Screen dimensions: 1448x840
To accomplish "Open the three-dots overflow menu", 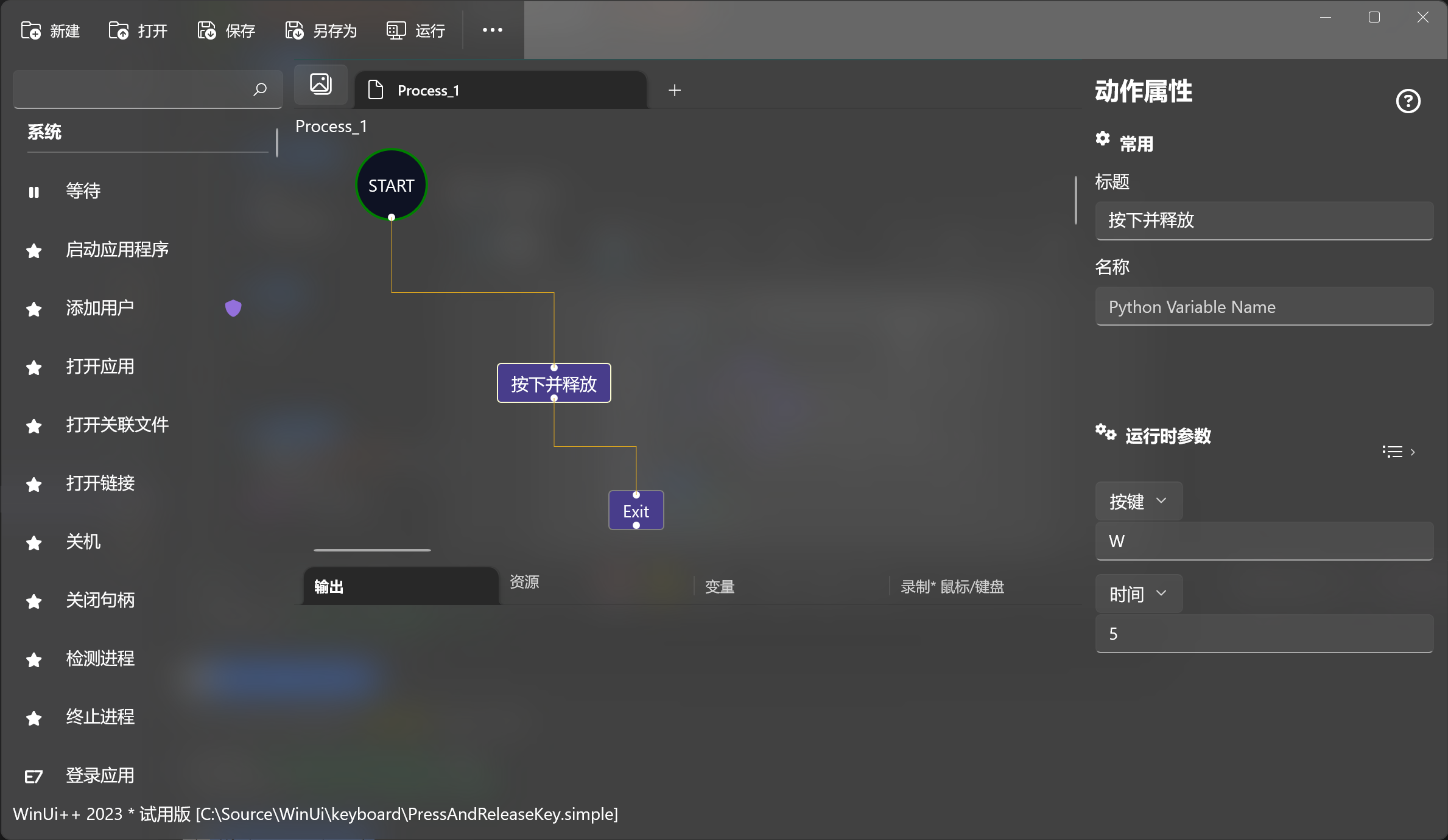I will [x=492, y=30].
